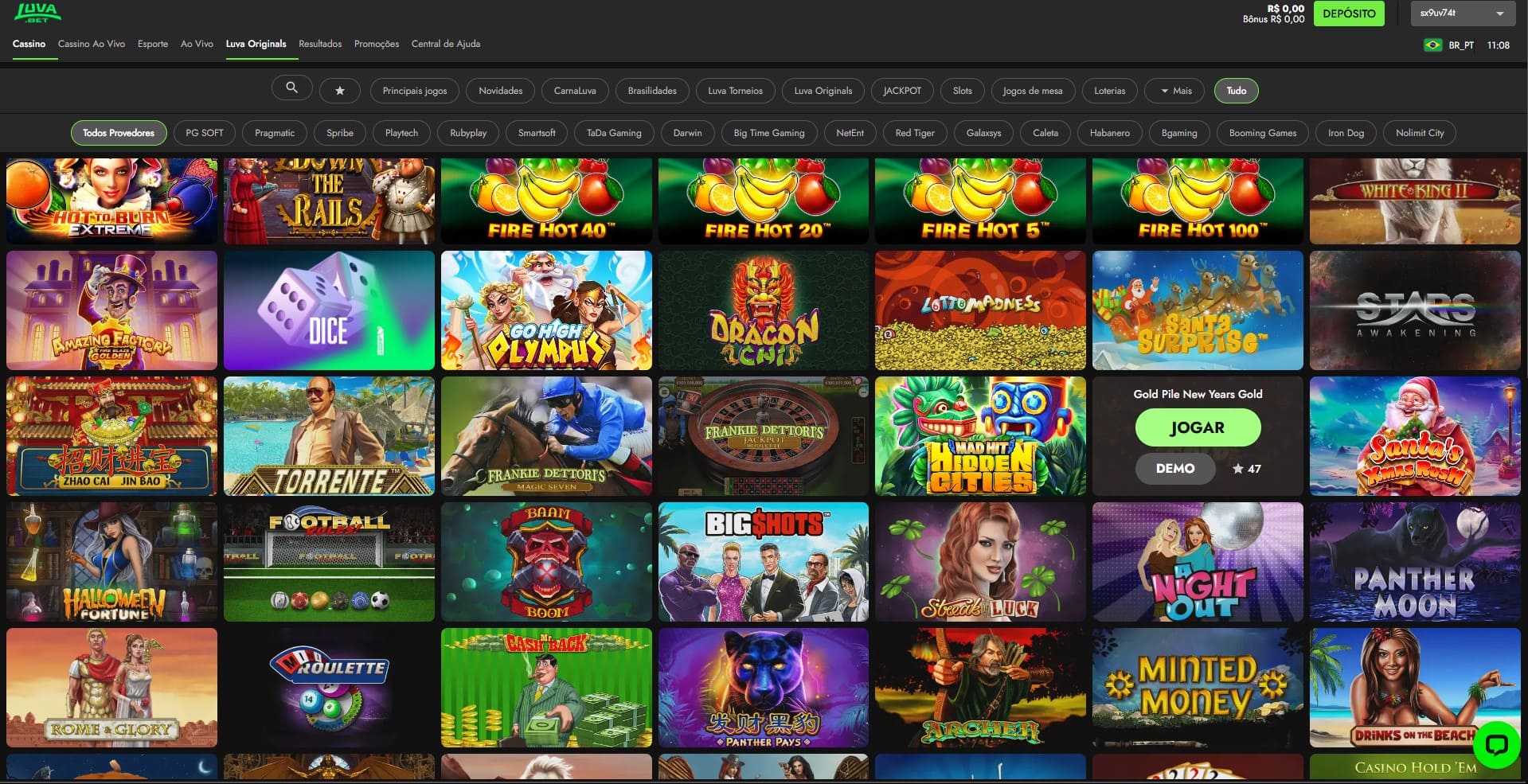Screen dimensions: 1528x784
Task: Click the green DEPÓSITO button
Action: (x=1349, y=14)
